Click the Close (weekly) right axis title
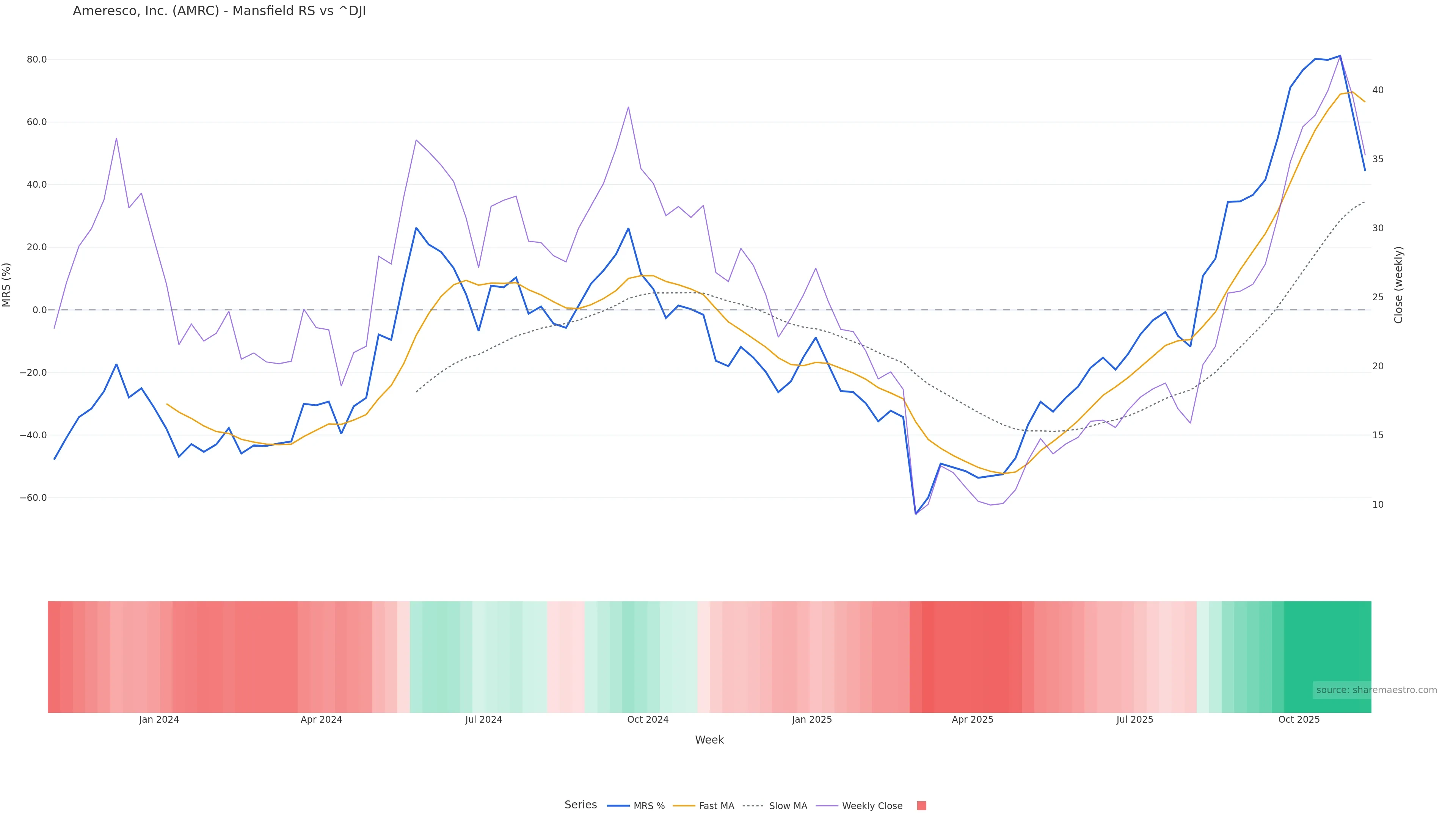1456x819 pixels. [1398, 285]
